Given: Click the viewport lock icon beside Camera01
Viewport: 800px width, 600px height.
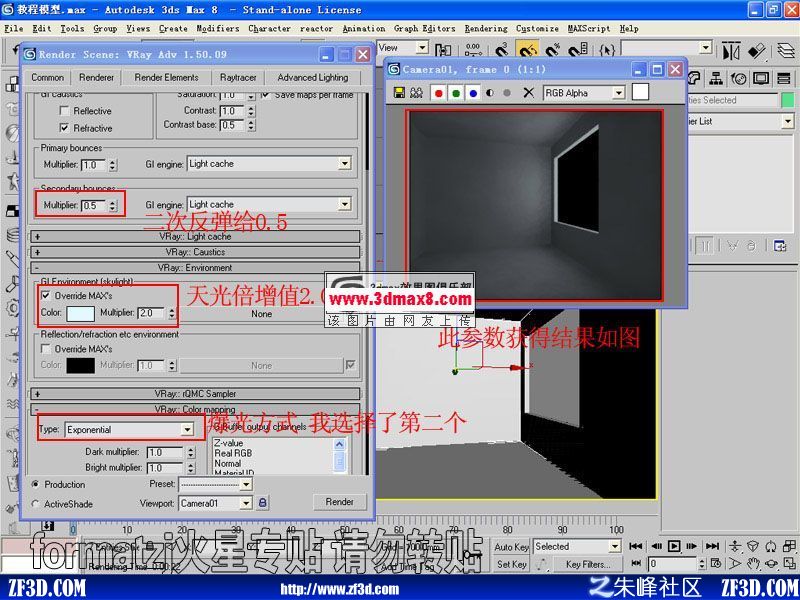Looking at the screenshot, I should [262, 503].
